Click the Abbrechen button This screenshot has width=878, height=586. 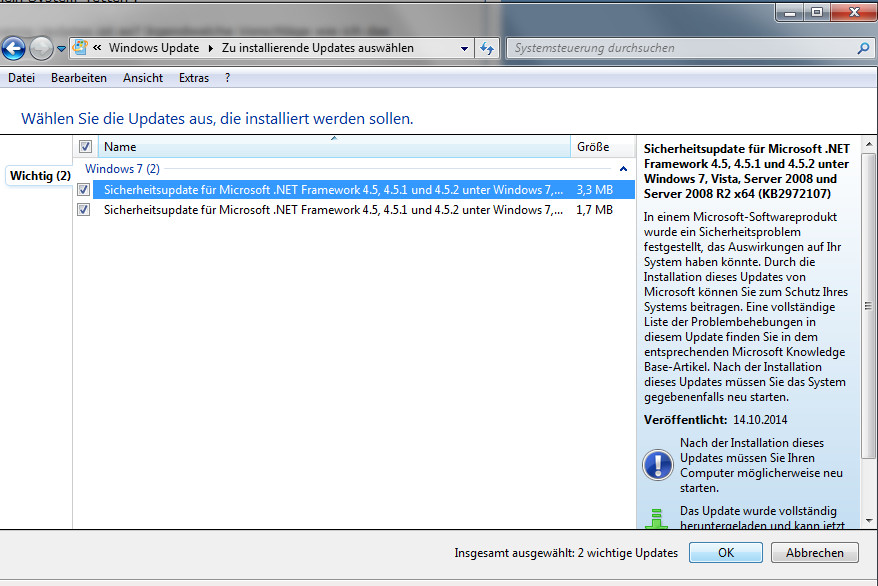[x=814, y=552]
